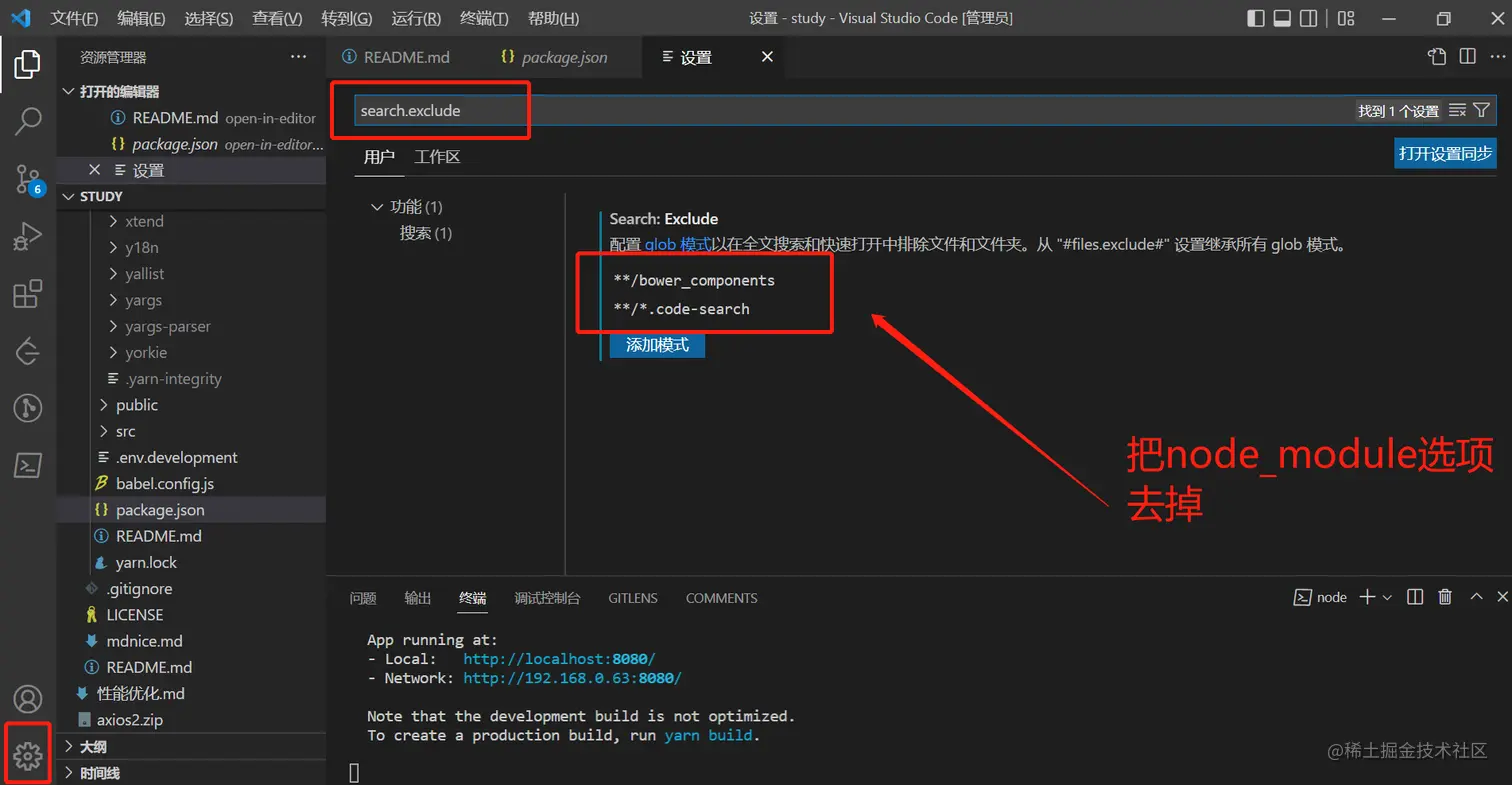Open the Manage gear icon

click(x=28, y=756)
